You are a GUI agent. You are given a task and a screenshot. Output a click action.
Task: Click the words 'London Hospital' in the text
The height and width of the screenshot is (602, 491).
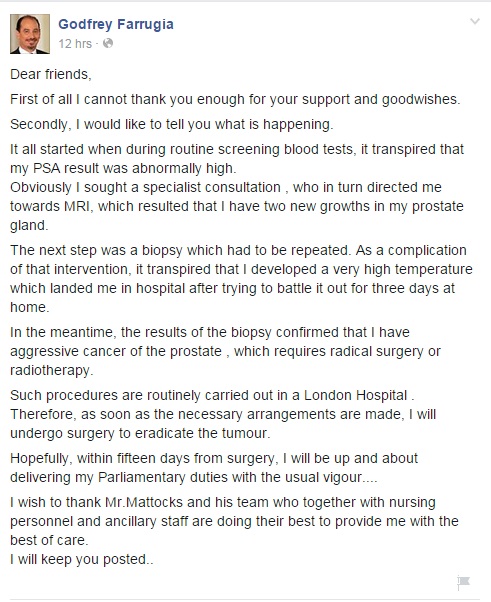pyautogui.click(x=355, y=395)
